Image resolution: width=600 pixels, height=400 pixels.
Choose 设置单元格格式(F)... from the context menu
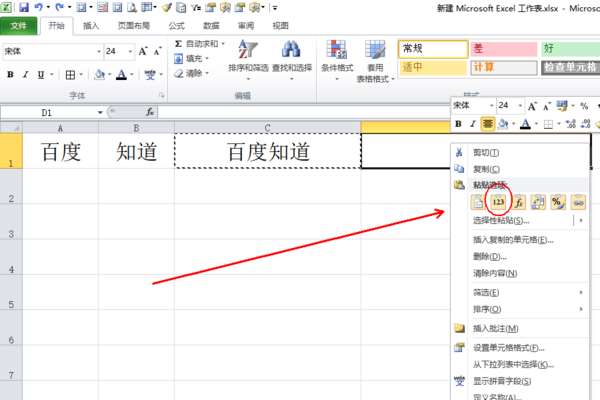[x=520, y=348]
